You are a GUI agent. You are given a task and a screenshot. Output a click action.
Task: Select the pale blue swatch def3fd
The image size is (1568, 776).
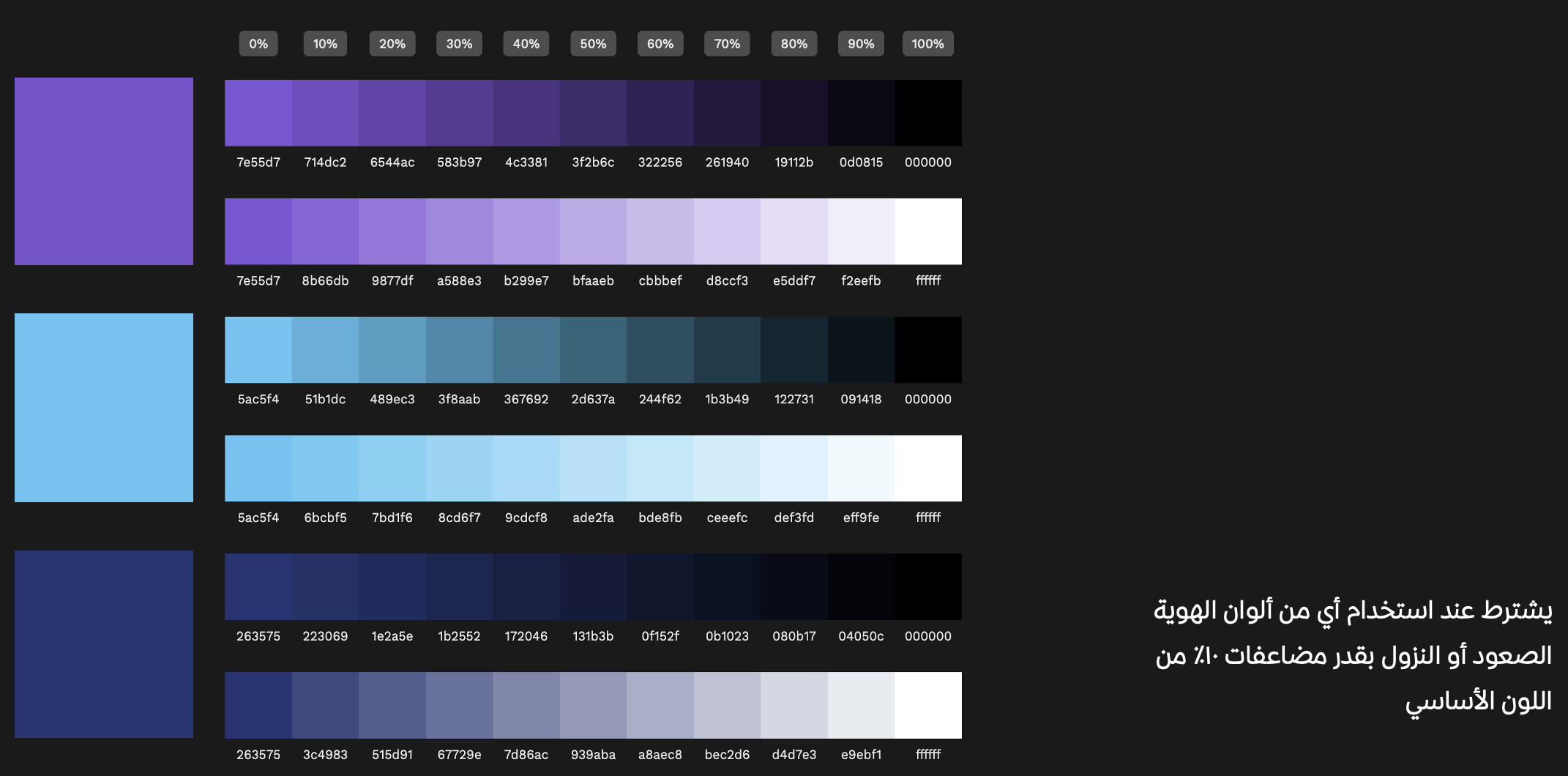[x=794, y=469]
